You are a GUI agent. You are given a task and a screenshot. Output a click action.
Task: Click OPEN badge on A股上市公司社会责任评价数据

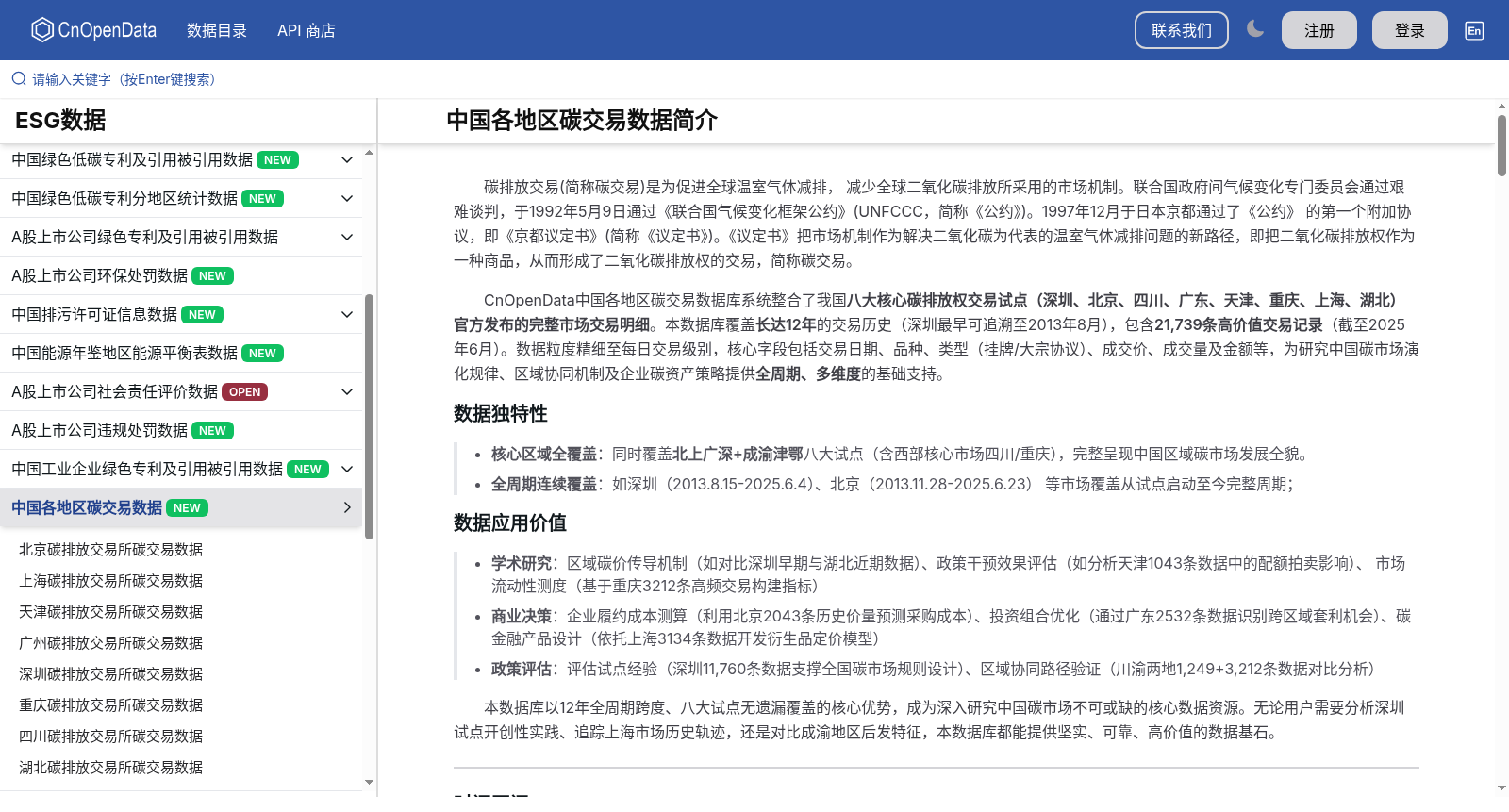(245, 392)
